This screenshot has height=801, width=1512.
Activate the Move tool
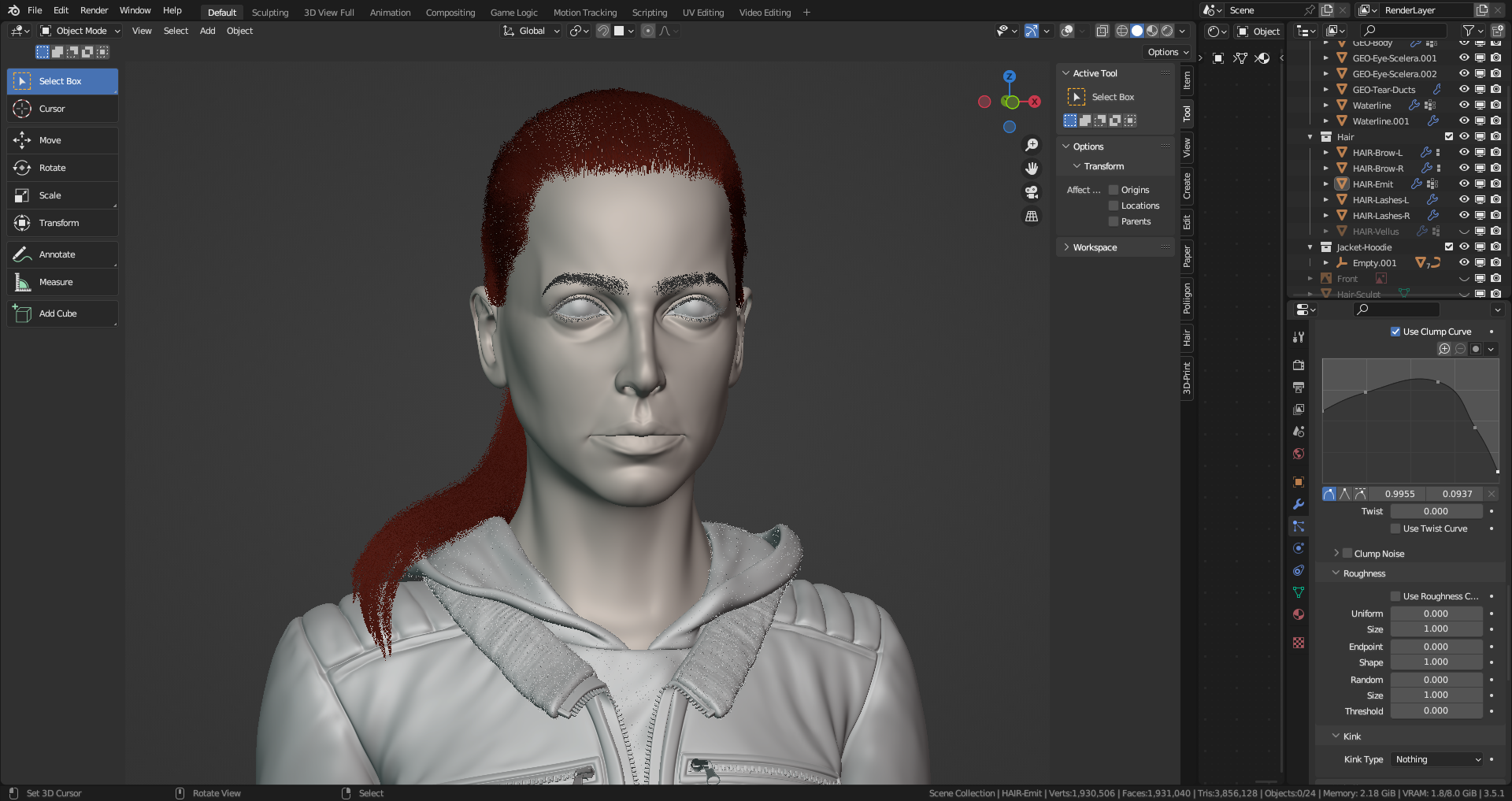click(62, 140)
